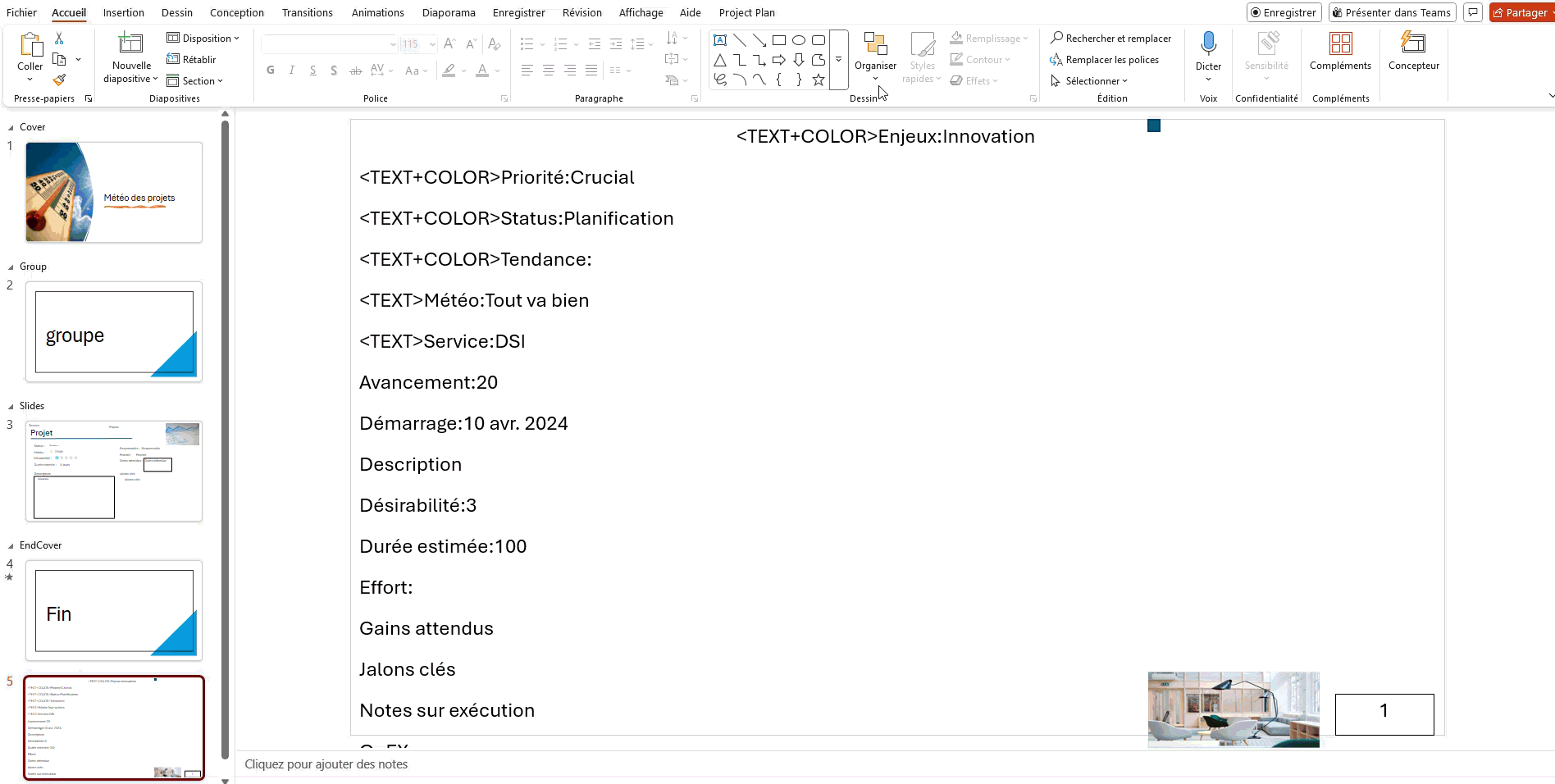Insert a text box from shapes gallery

(720, 39)
